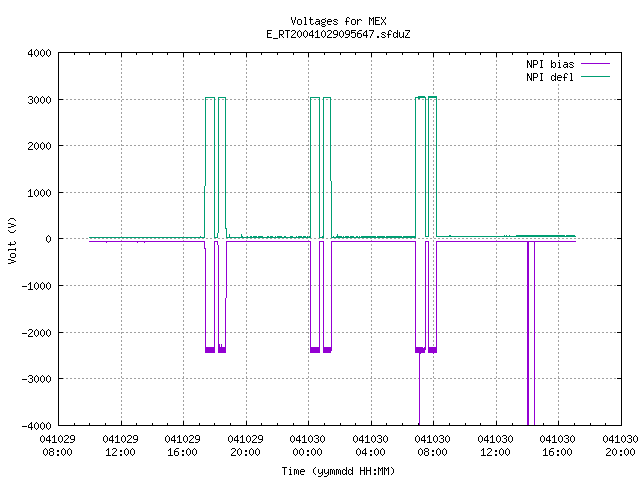Click the 'NPI bias' legend label

tap(550, 64)
